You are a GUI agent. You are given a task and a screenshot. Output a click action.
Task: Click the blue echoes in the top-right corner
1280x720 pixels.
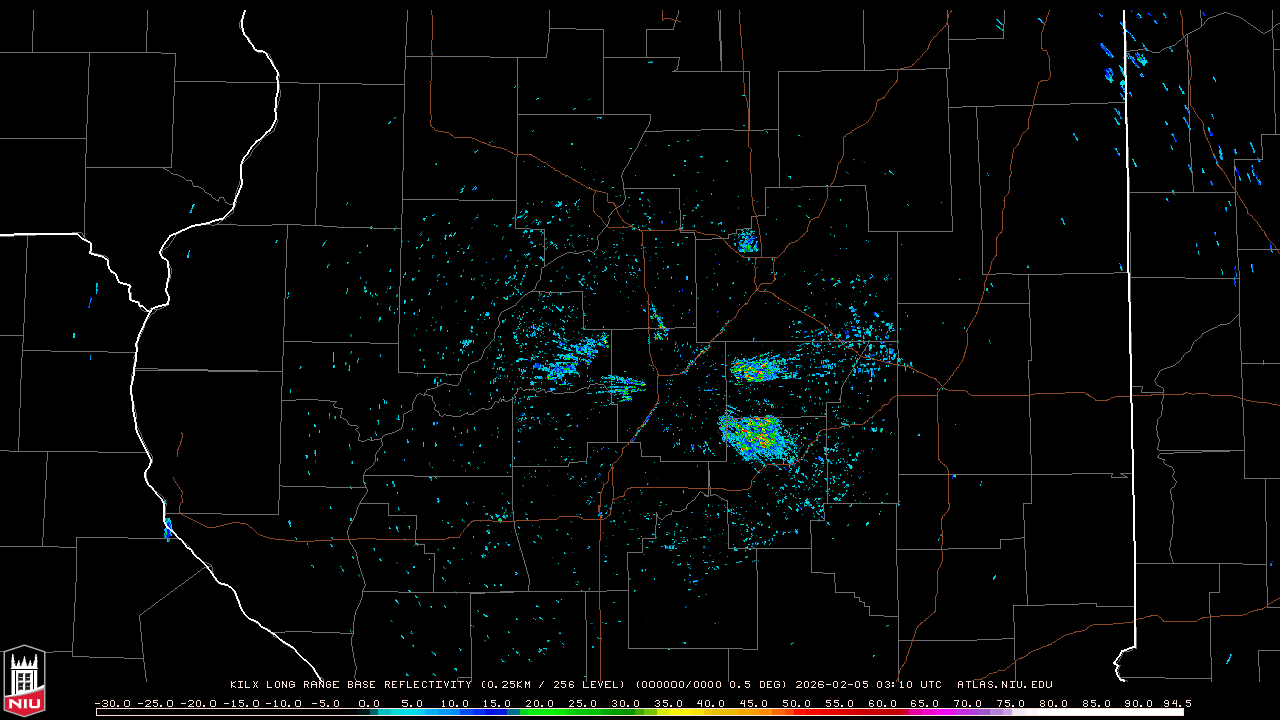click(1136, 59)
